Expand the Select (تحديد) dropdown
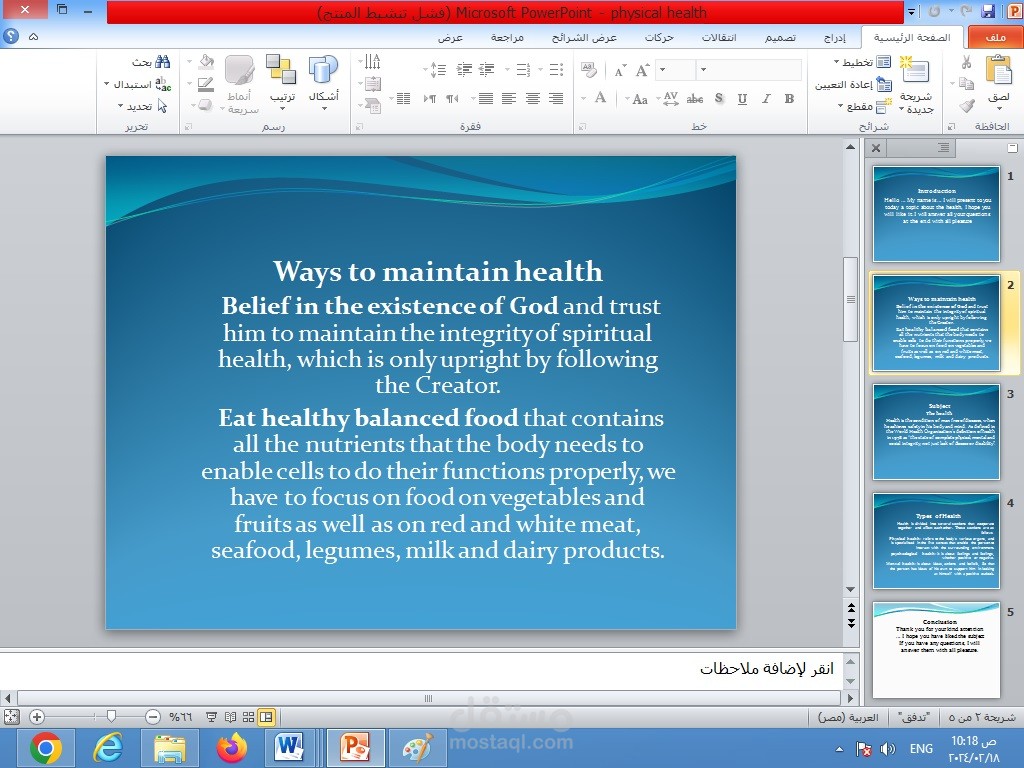Screen dimensions: 1024x768 (x=121, y=106)
